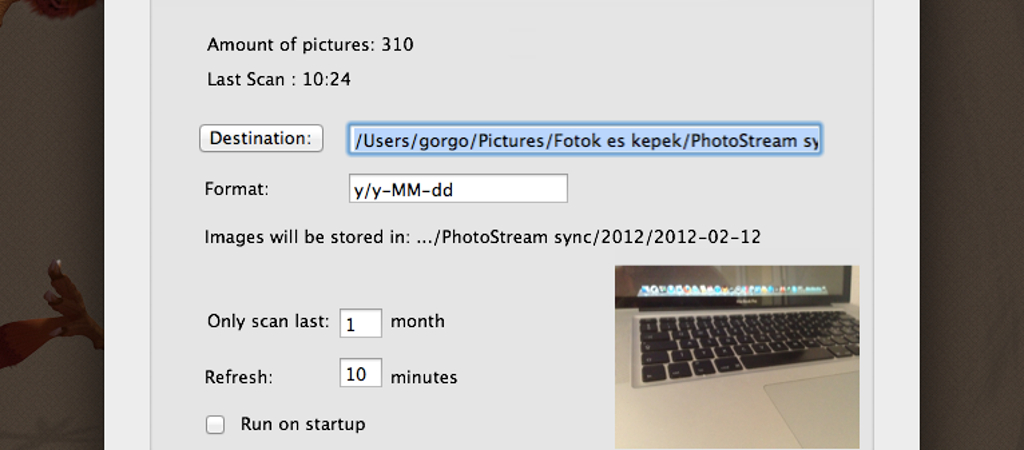Focus the Format field showing y/y-MM-dd

(458, 189)
